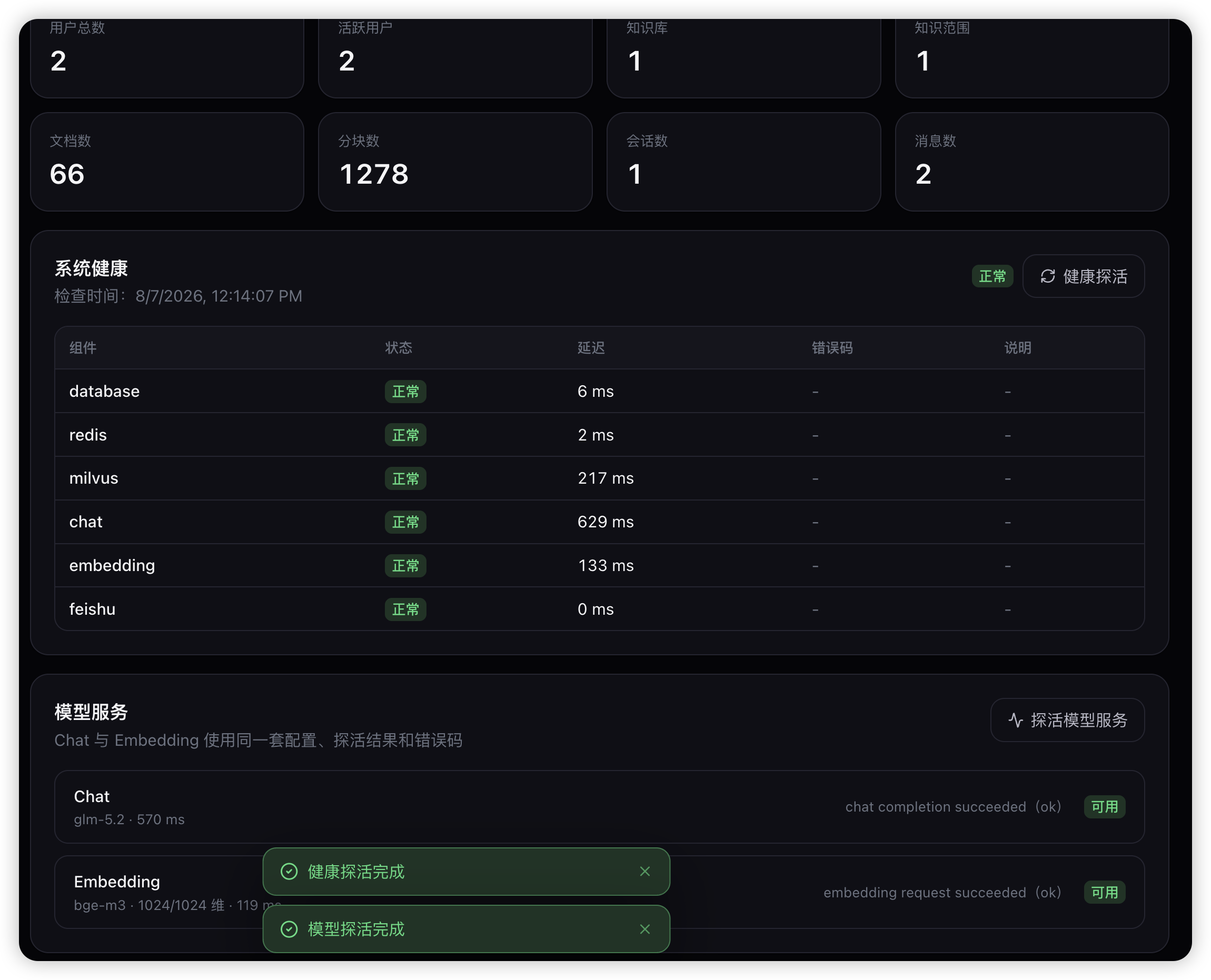Screen dimensions: 1211x980
Task: Click the 正常 badge in 系统健康 header
Action: (992, 276)
